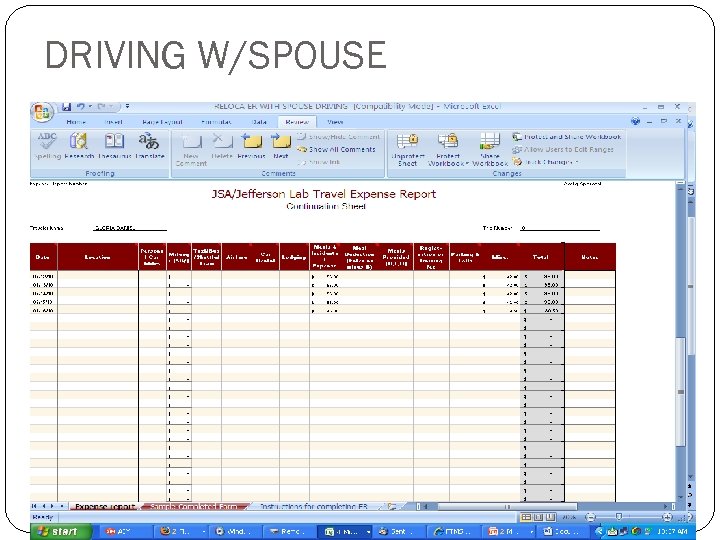Select Instructions for completing ER sheet tab
This screenshot has height=540, width=720.
(314, 506)
